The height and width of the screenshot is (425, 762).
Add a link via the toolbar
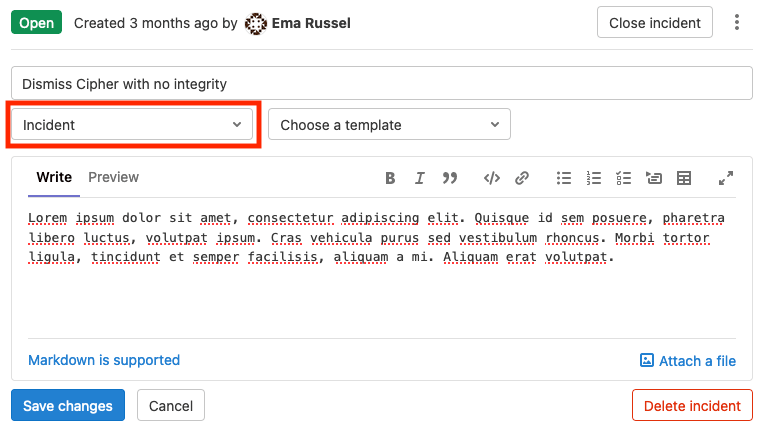[522, 178]
